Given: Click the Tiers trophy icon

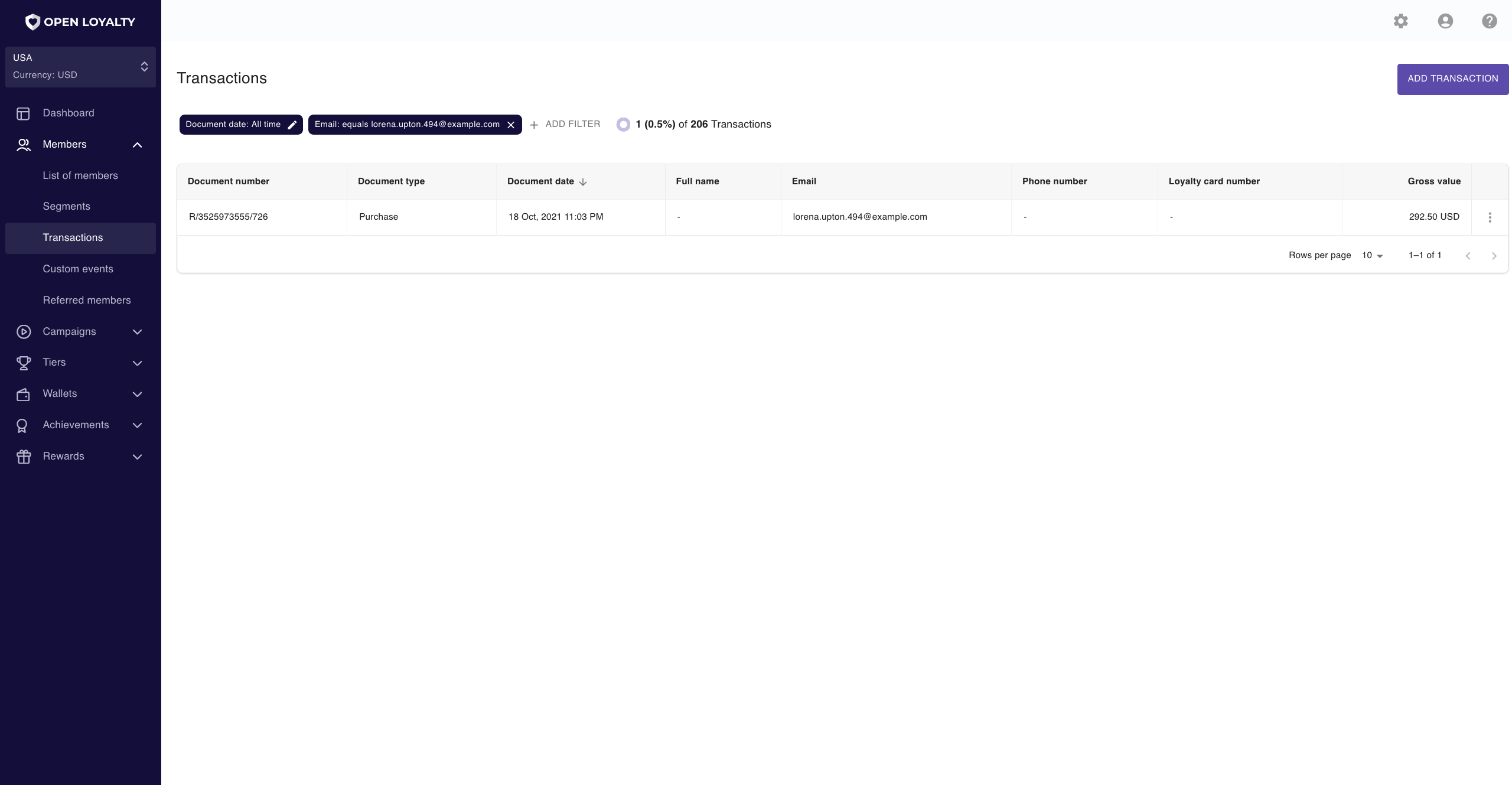Looking at the screenshot, I should [x=23, y=363].
